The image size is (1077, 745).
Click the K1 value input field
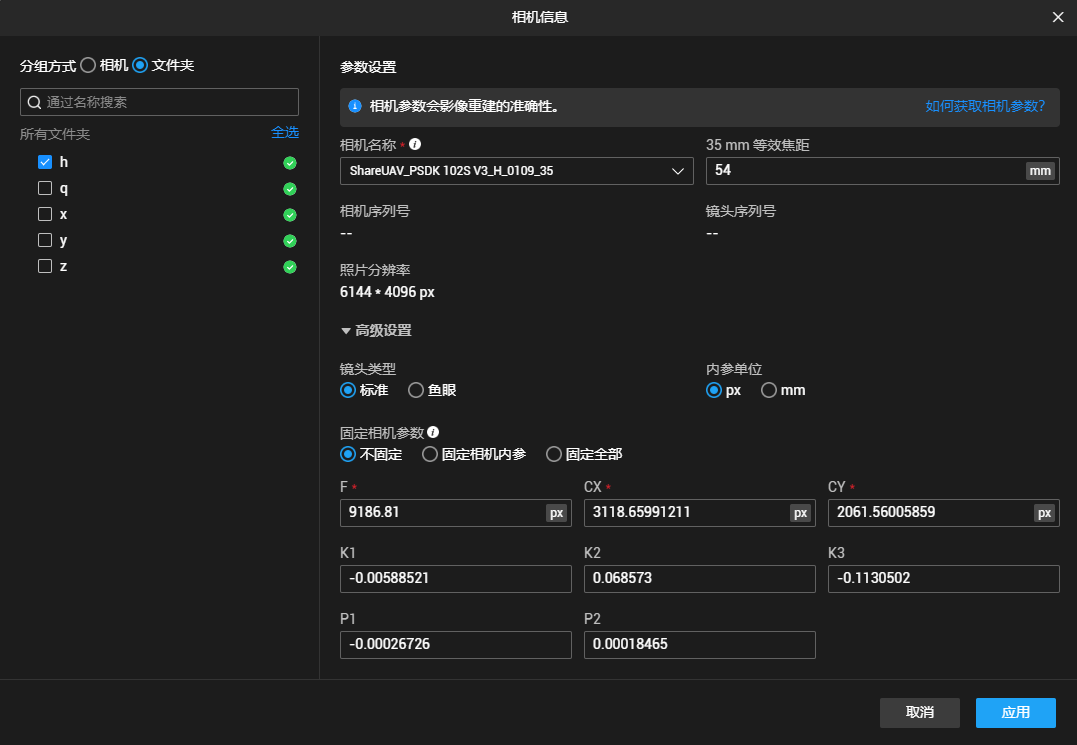(x=455, y=578)
